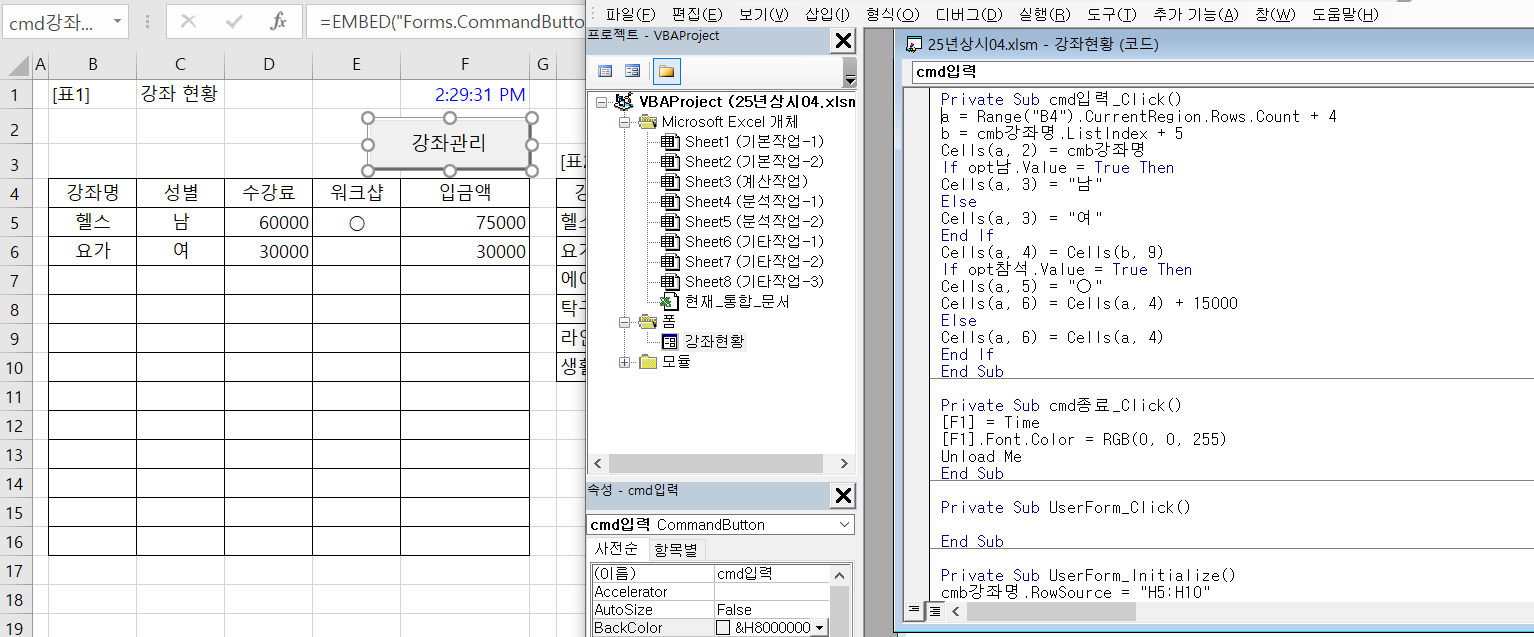The width and height of the screenshot is (1534, 637).
Task: Open the 디버그(D) menu
Action: pyautogui.click(x=968, y=14)
